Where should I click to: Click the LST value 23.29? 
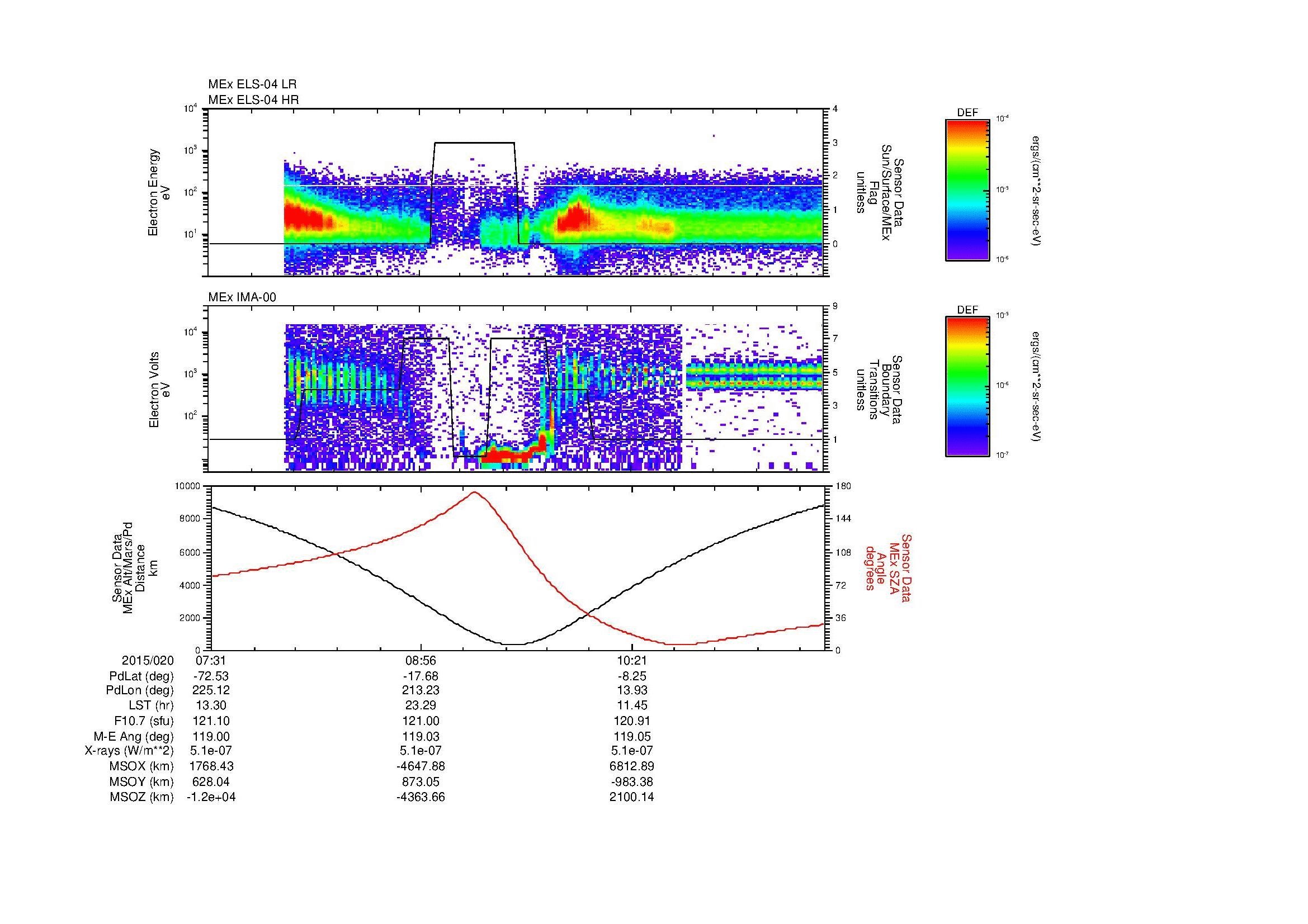[421, 705]
